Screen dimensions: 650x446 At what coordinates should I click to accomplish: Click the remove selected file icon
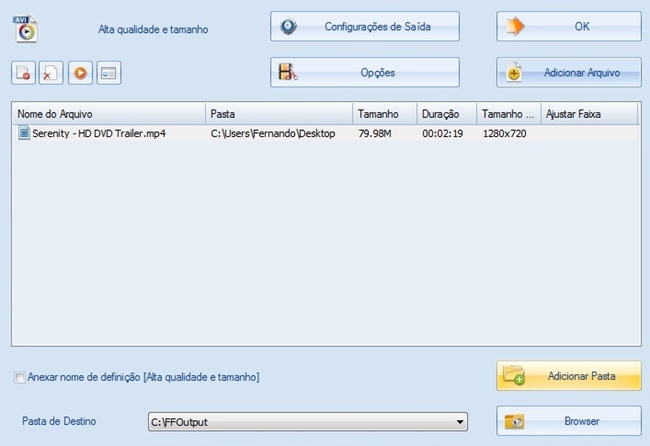tap(23, 73)
